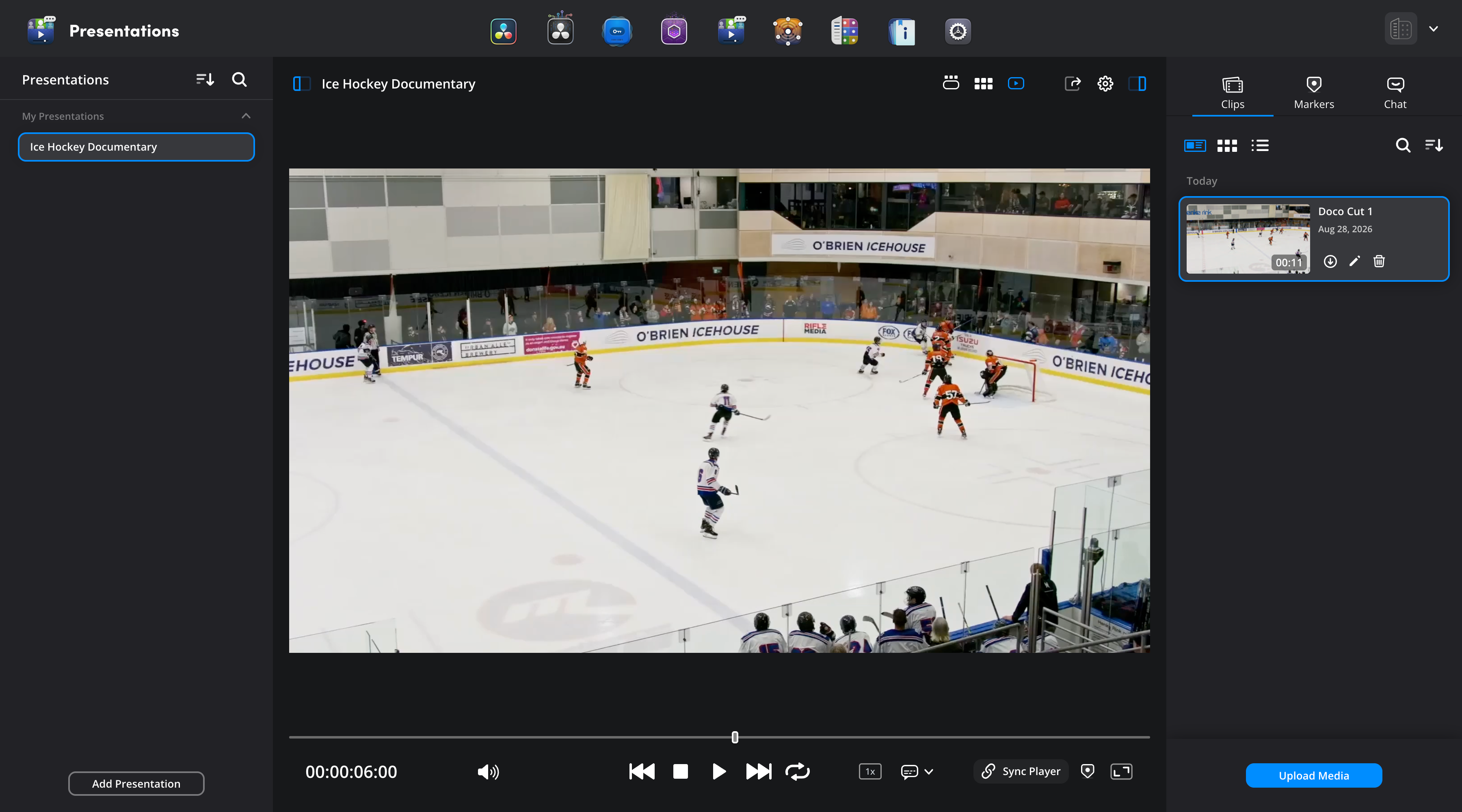Share the presentation via export icon
The image size is (1462, 812).
1072,84
